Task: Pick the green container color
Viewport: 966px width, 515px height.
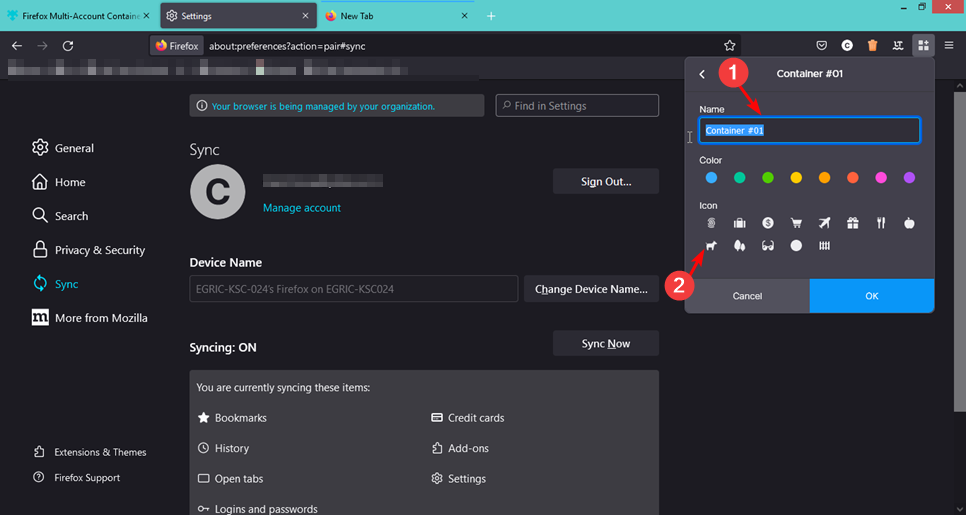Action: coord(768,177)
